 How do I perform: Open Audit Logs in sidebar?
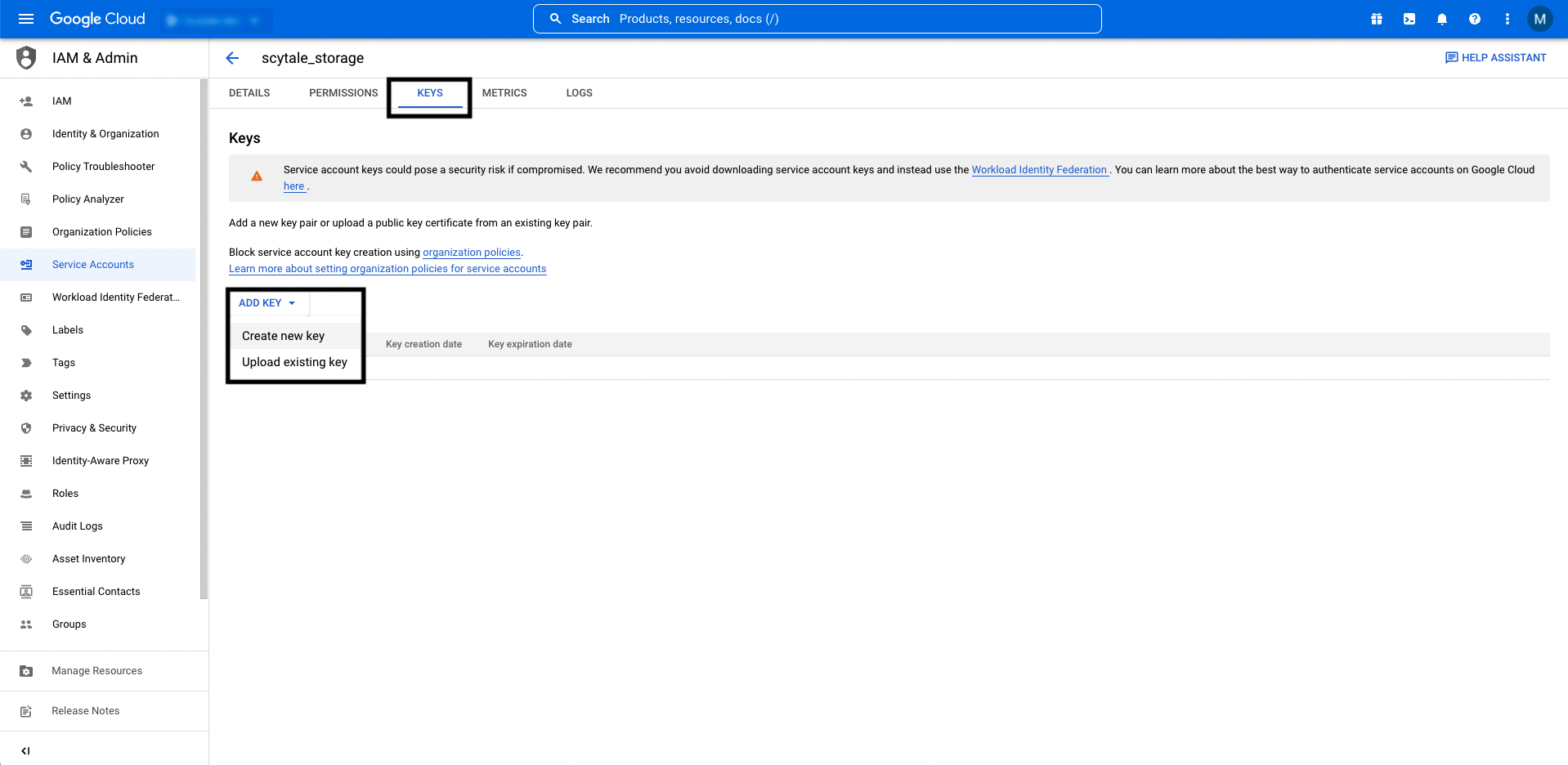pos(78,526)
